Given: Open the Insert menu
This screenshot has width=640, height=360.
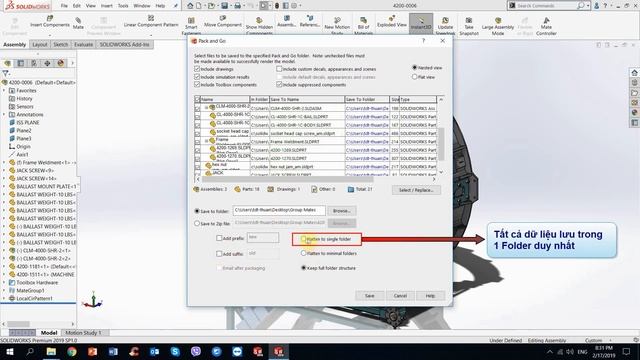Looking at the screenshot, I should [107, 6].
